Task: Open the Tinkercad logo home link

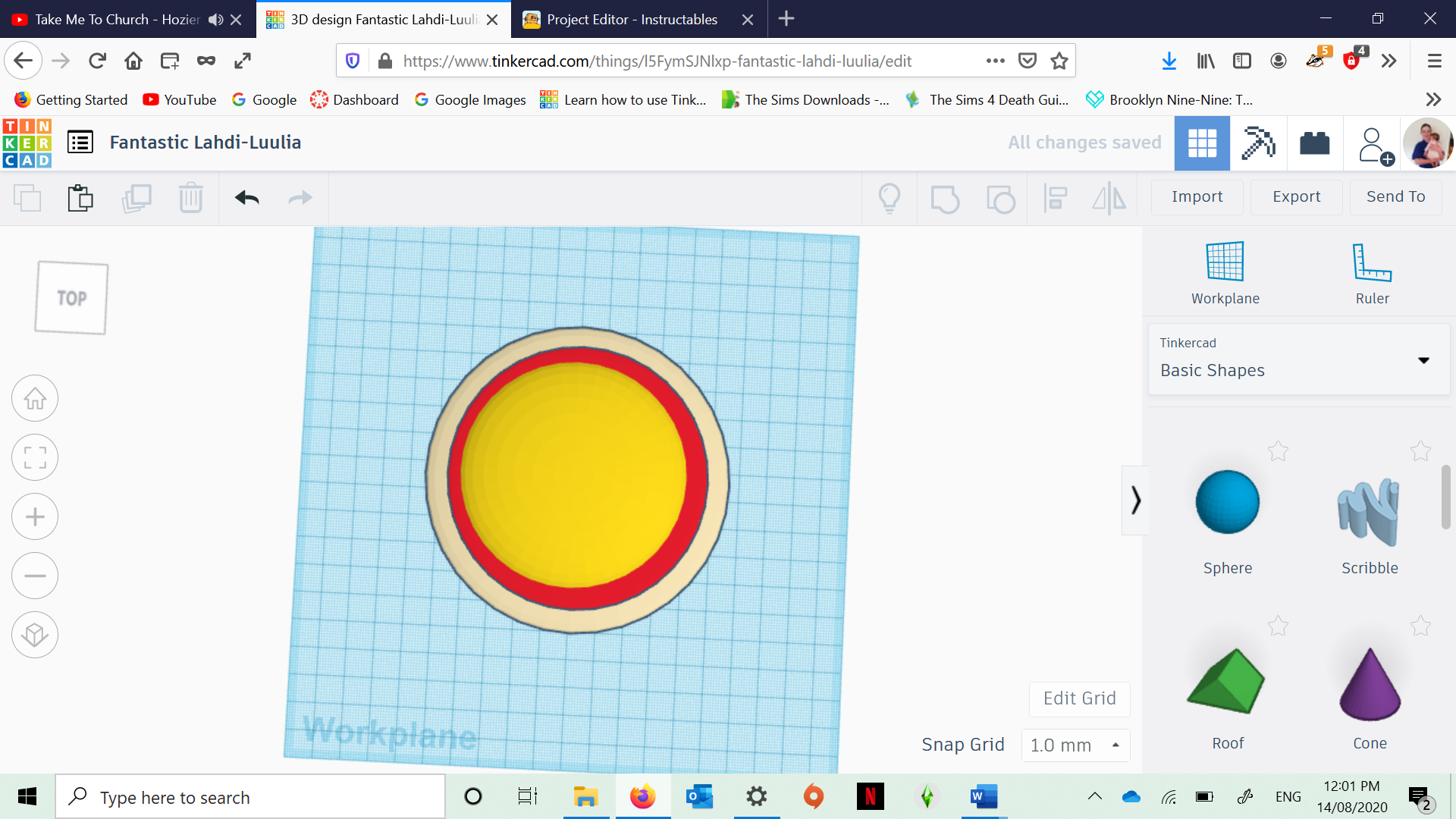Action: 27,143
